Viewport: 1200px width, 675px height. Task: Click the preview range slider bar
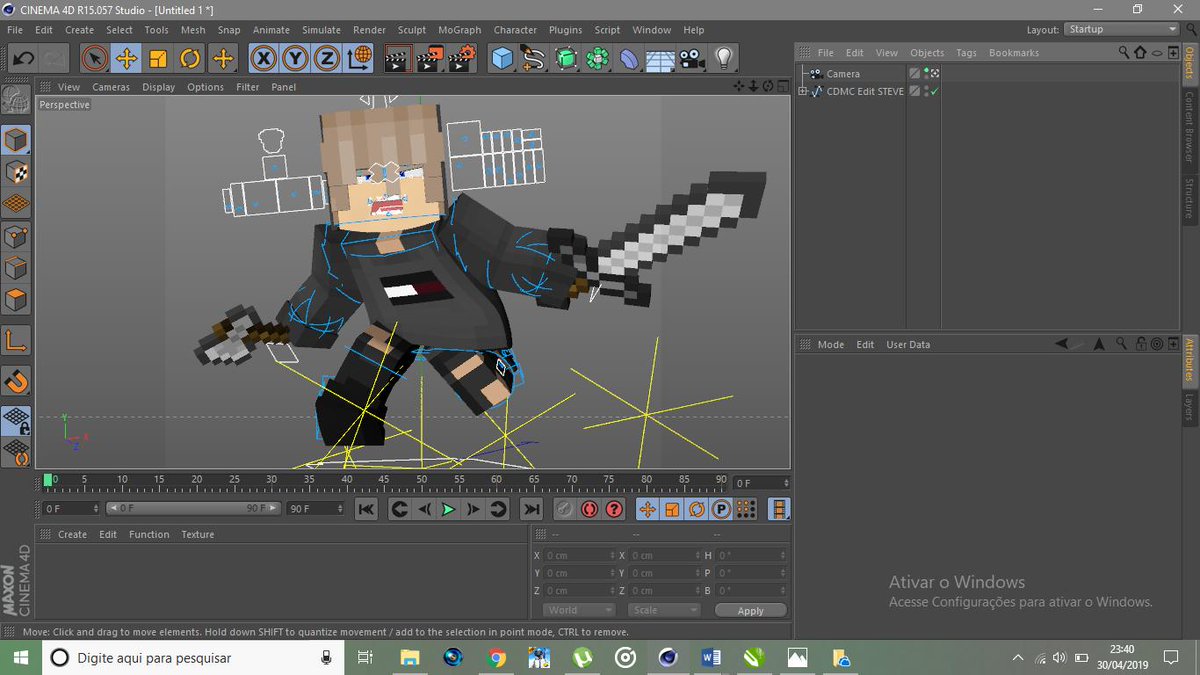(194, 508)
